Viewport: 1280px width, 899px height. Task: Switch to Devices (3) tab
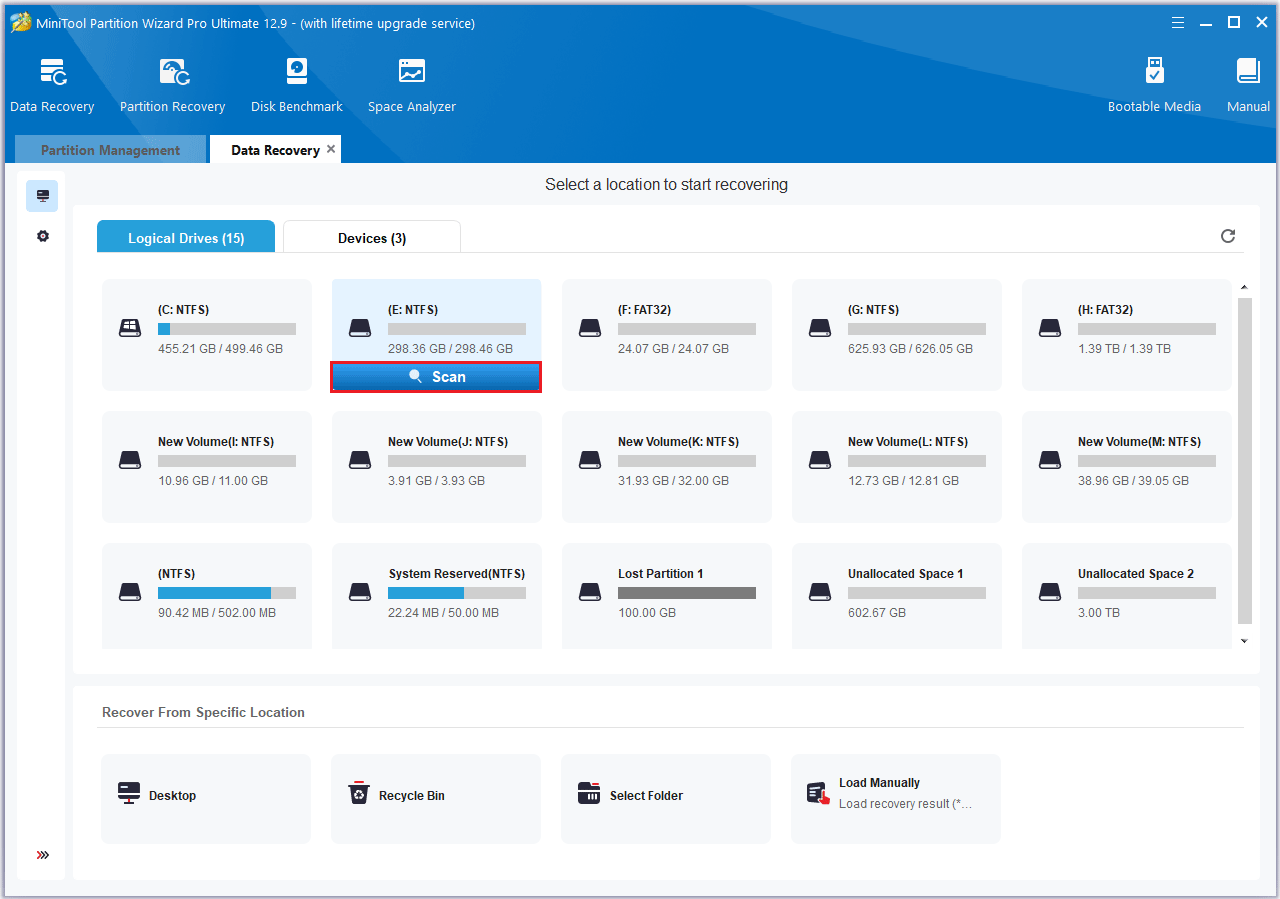372,237
